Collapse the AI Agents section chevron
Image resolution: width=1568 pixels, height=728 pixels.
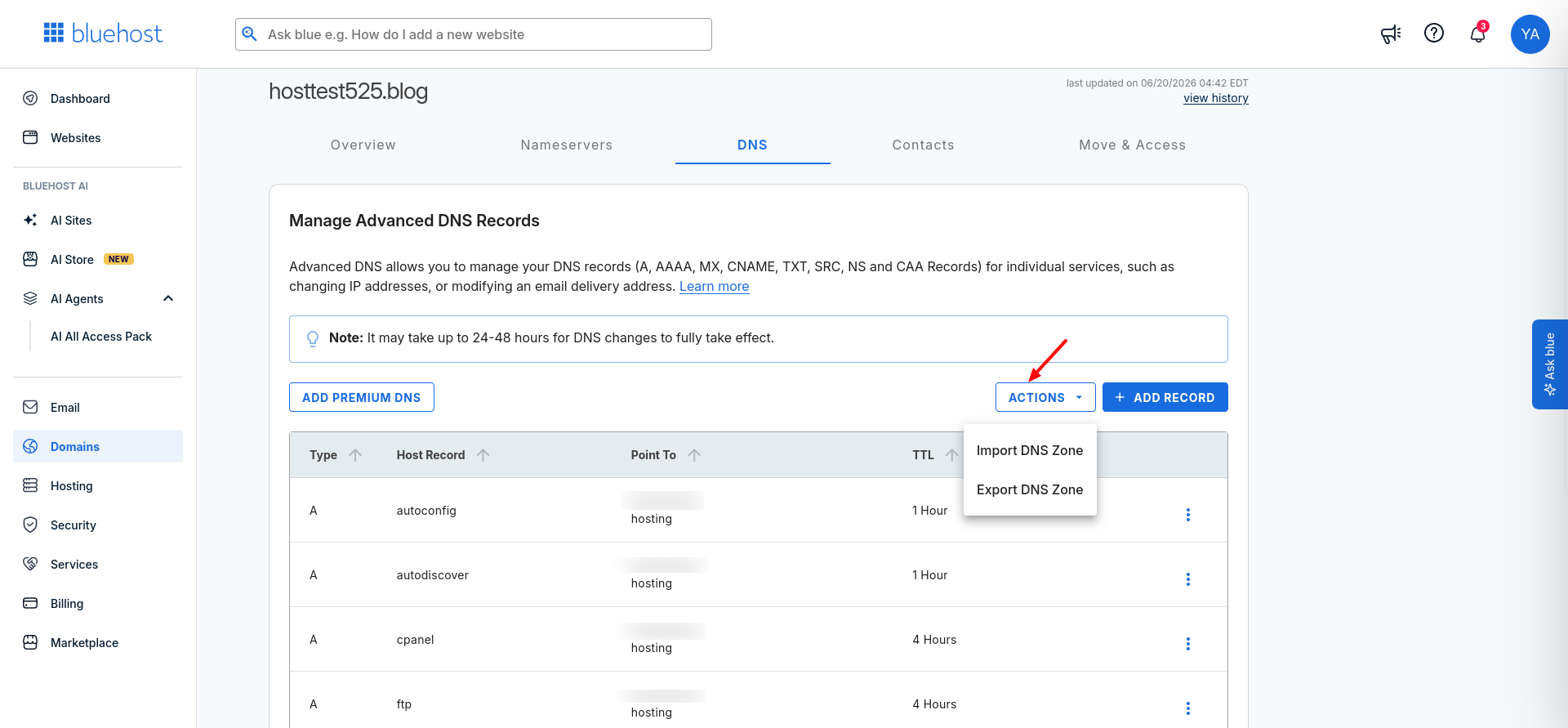(x=168, y=298)
